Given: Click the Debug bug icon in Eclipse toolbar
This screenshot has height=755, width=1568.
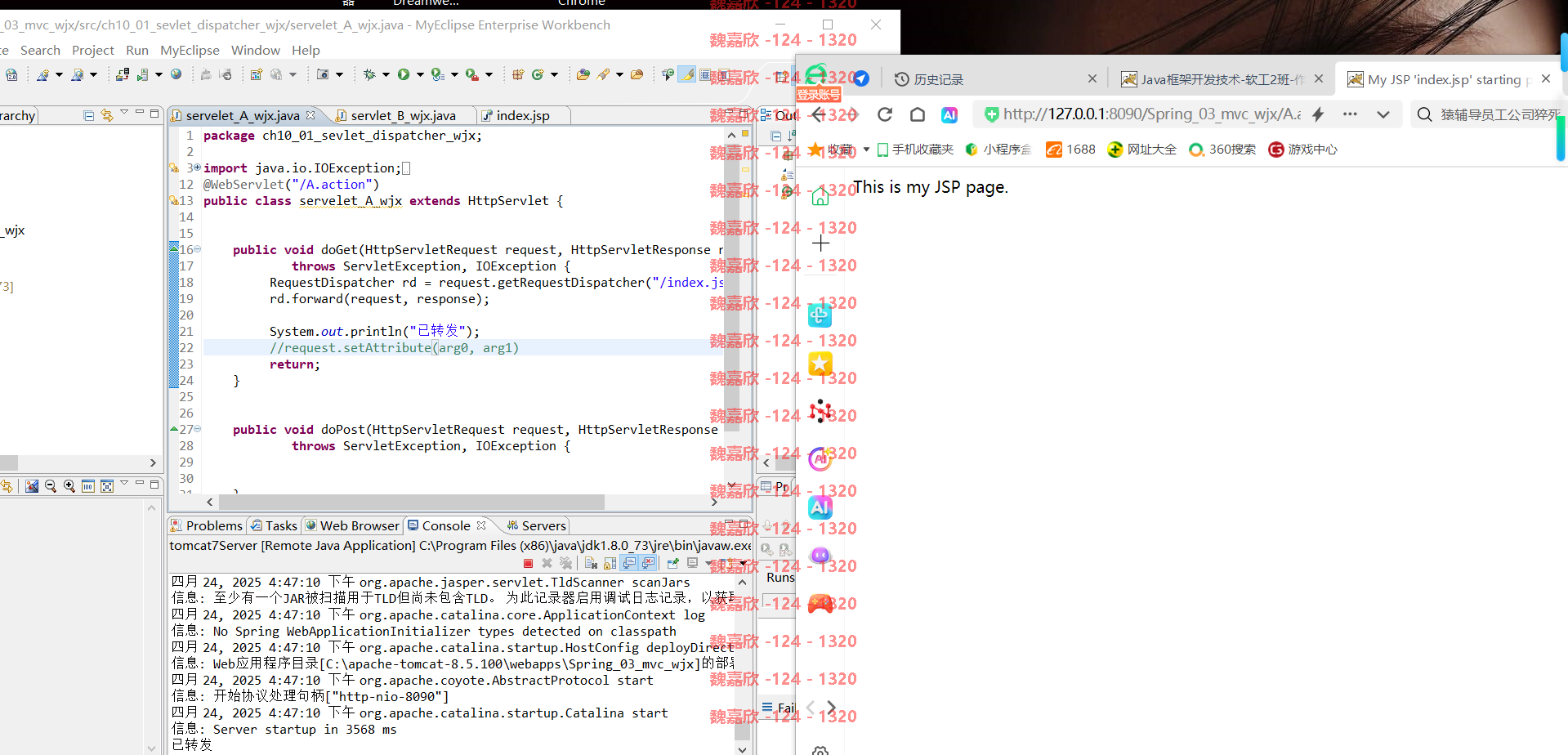Looking at the screenshot, I should pyautogui.click(x=369, y=74).
